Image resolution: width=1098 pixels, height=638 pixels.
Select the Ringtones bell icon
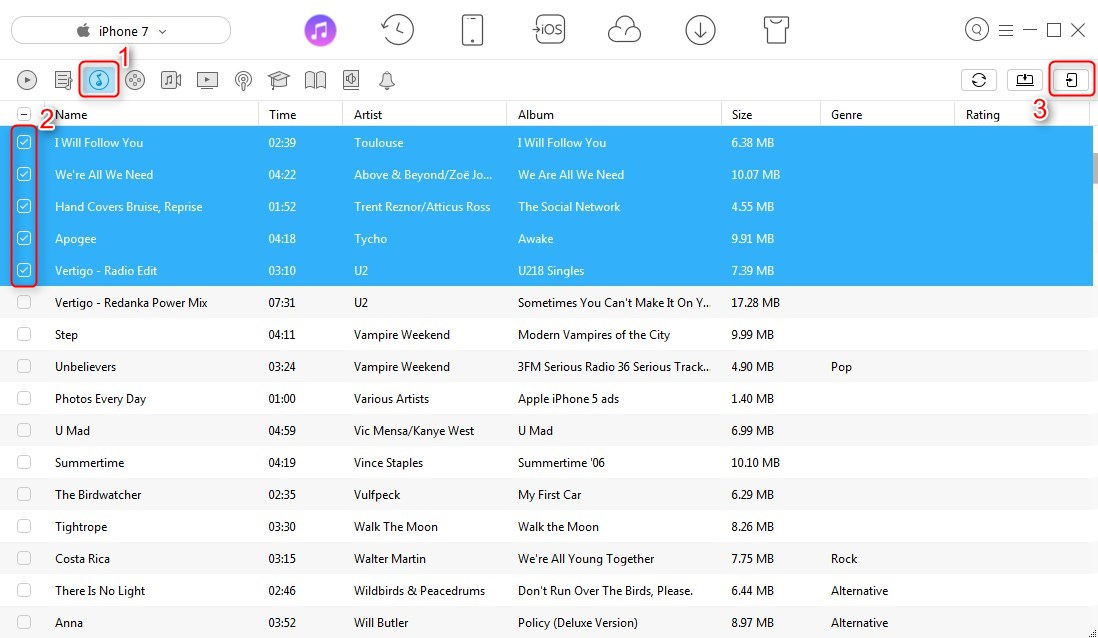387,81
